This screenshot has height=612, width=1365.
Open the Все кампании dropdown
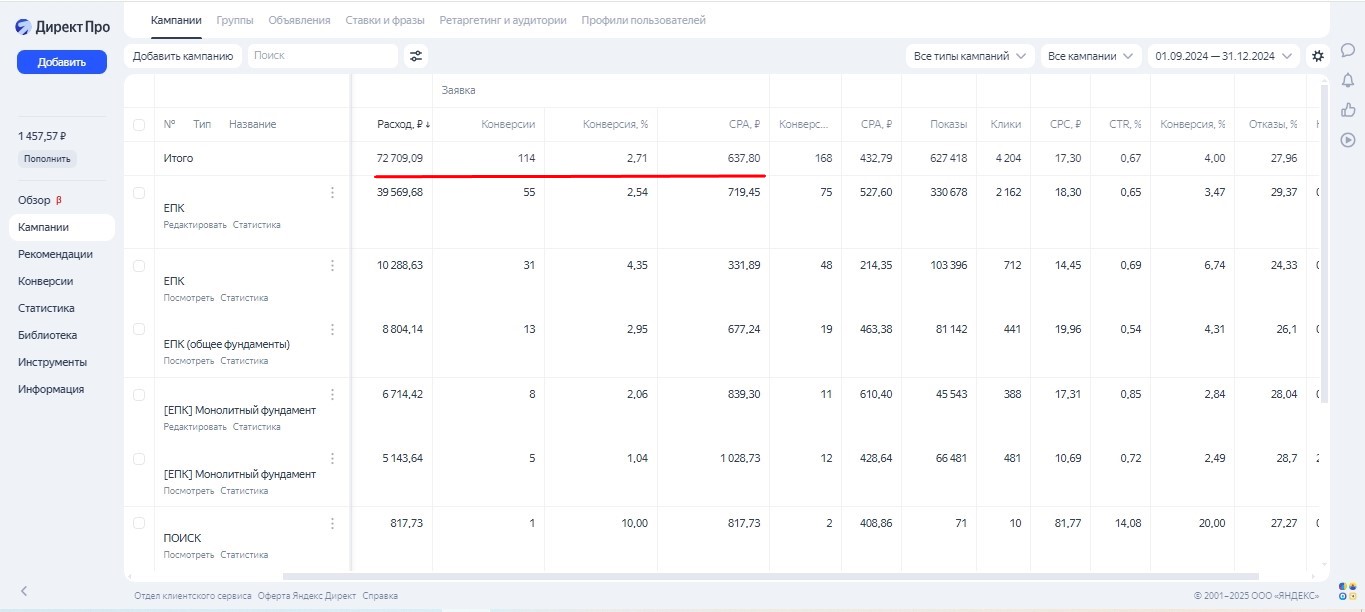pos(1090,56)
